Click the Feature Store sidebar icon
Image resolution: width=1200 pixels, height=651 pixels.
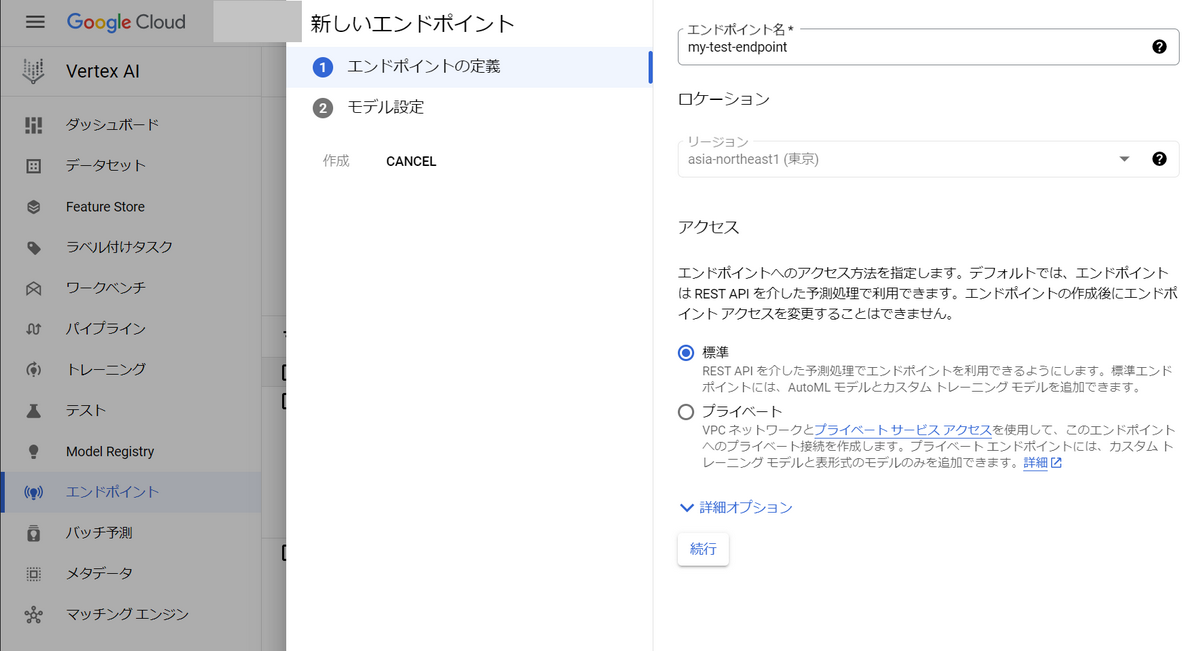pos(34,207)
